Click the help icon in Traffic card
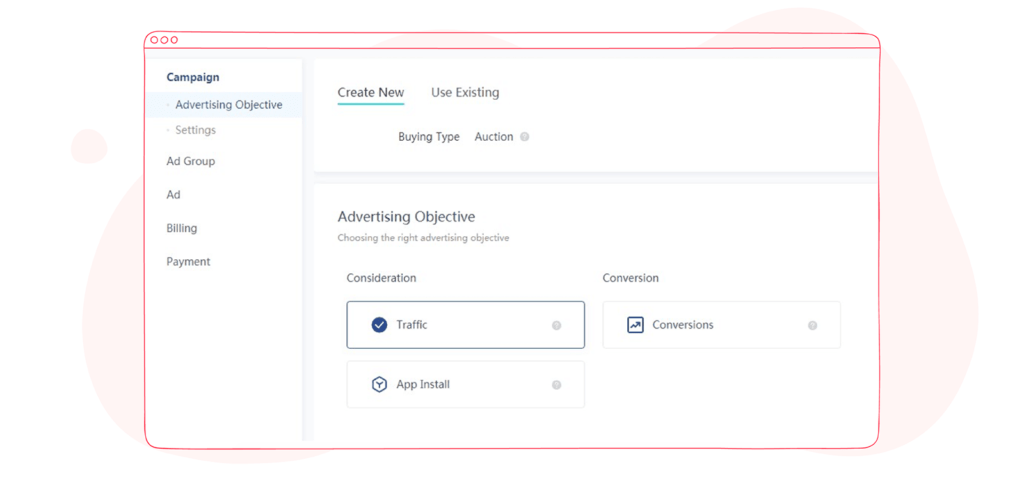 [556, 325]
